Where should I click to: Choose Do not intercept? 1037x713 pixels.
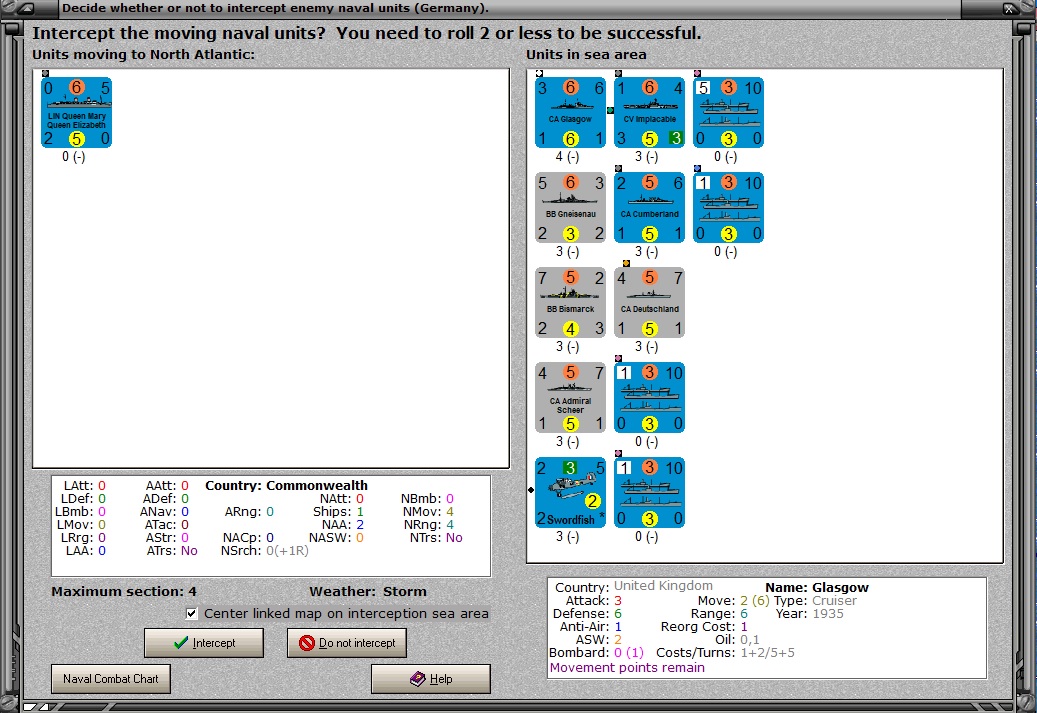[x=347, y=643]
